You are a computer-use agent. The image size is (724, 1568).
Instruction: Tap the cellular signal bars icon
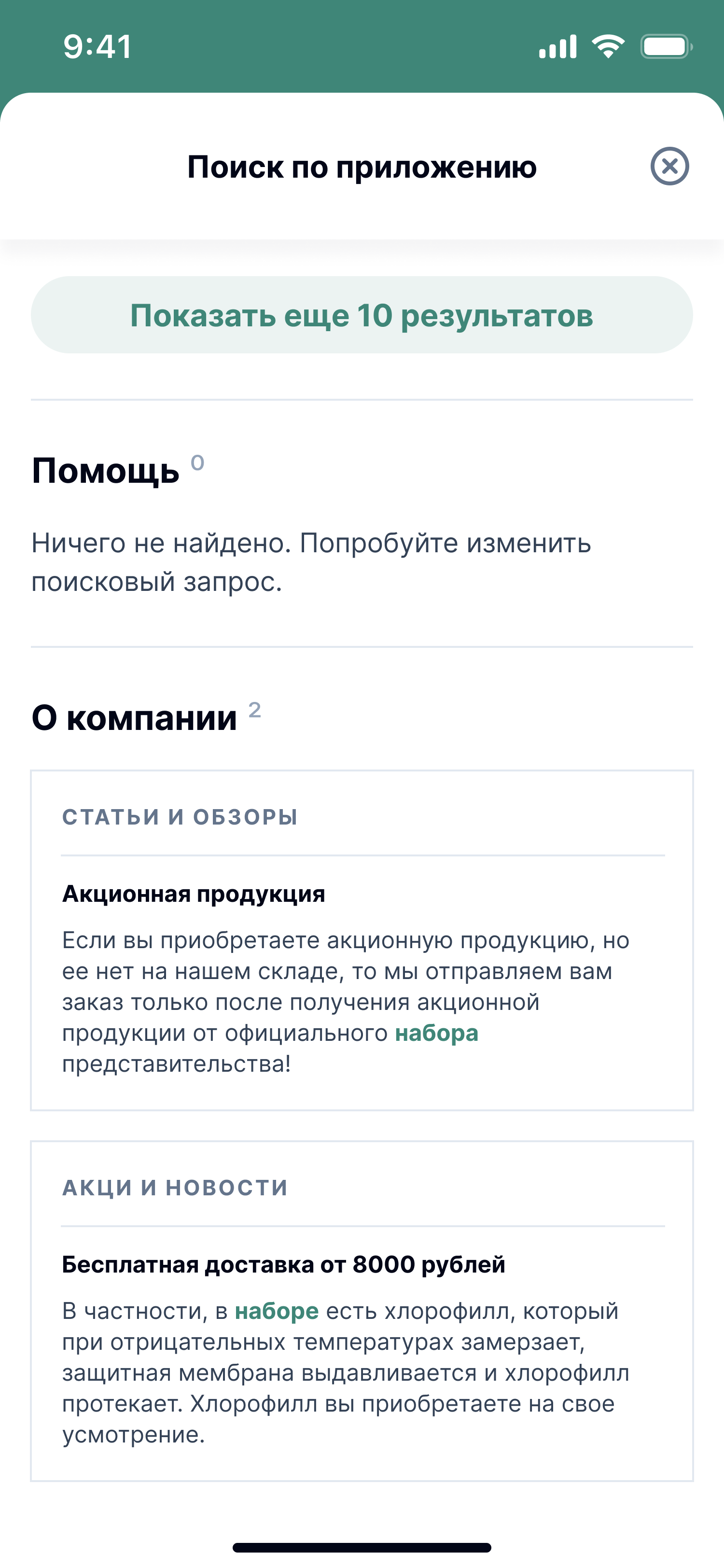557,47
